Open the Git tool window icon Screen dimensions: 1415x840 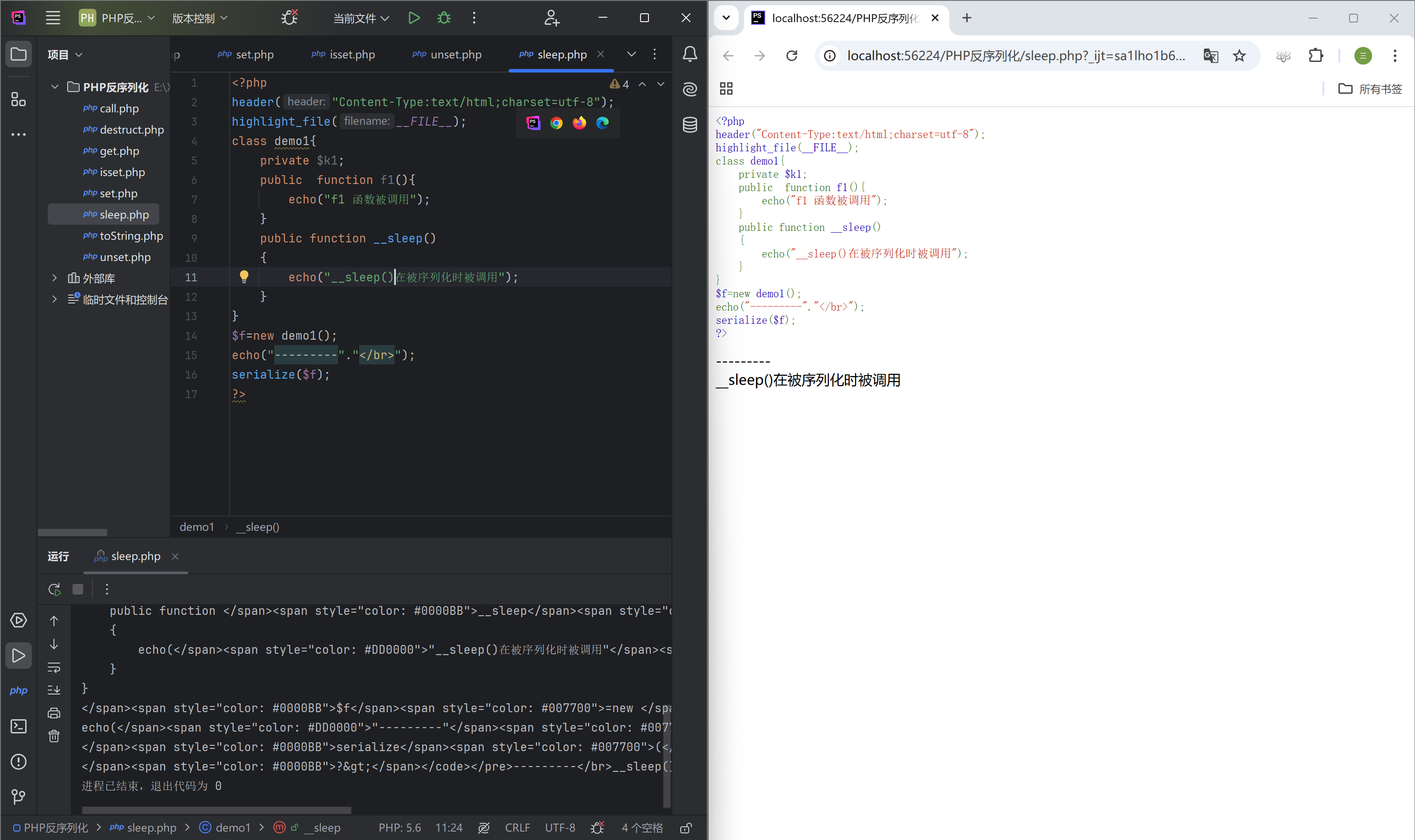[19, 796]
